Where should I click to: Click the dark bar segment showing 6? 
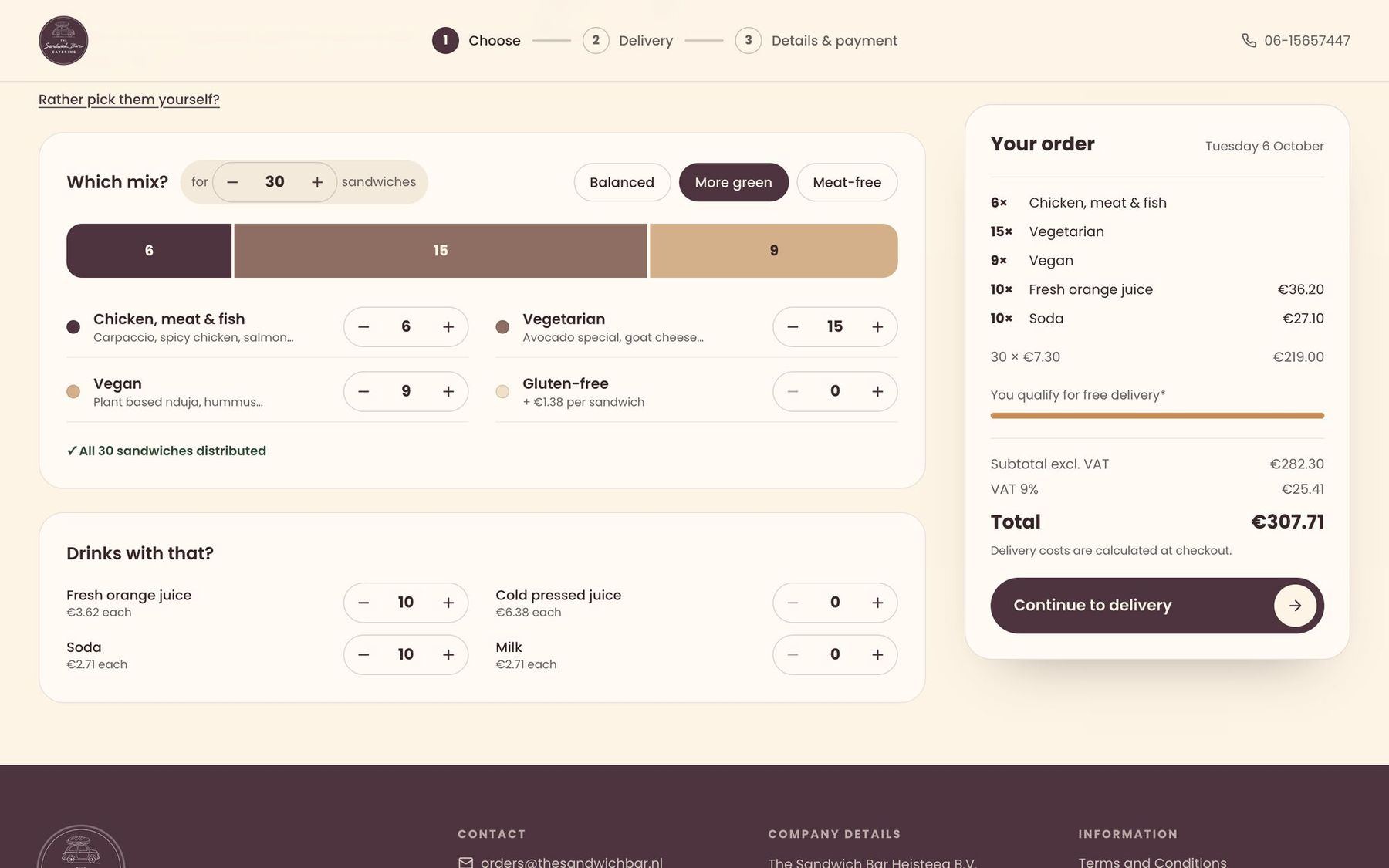149,251
